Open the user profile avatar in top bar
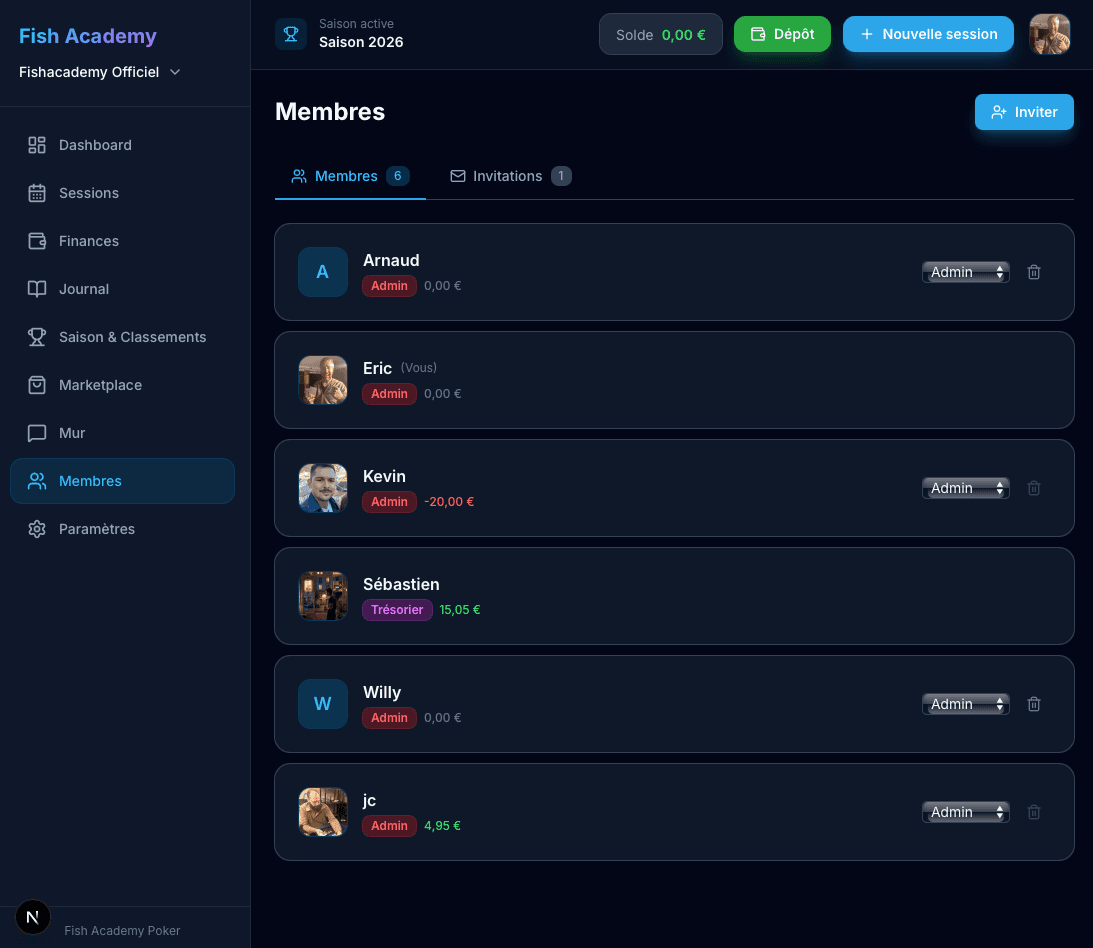This screenshot has height=948, width=1093. pyautogui.click(x=1050, y=34)
